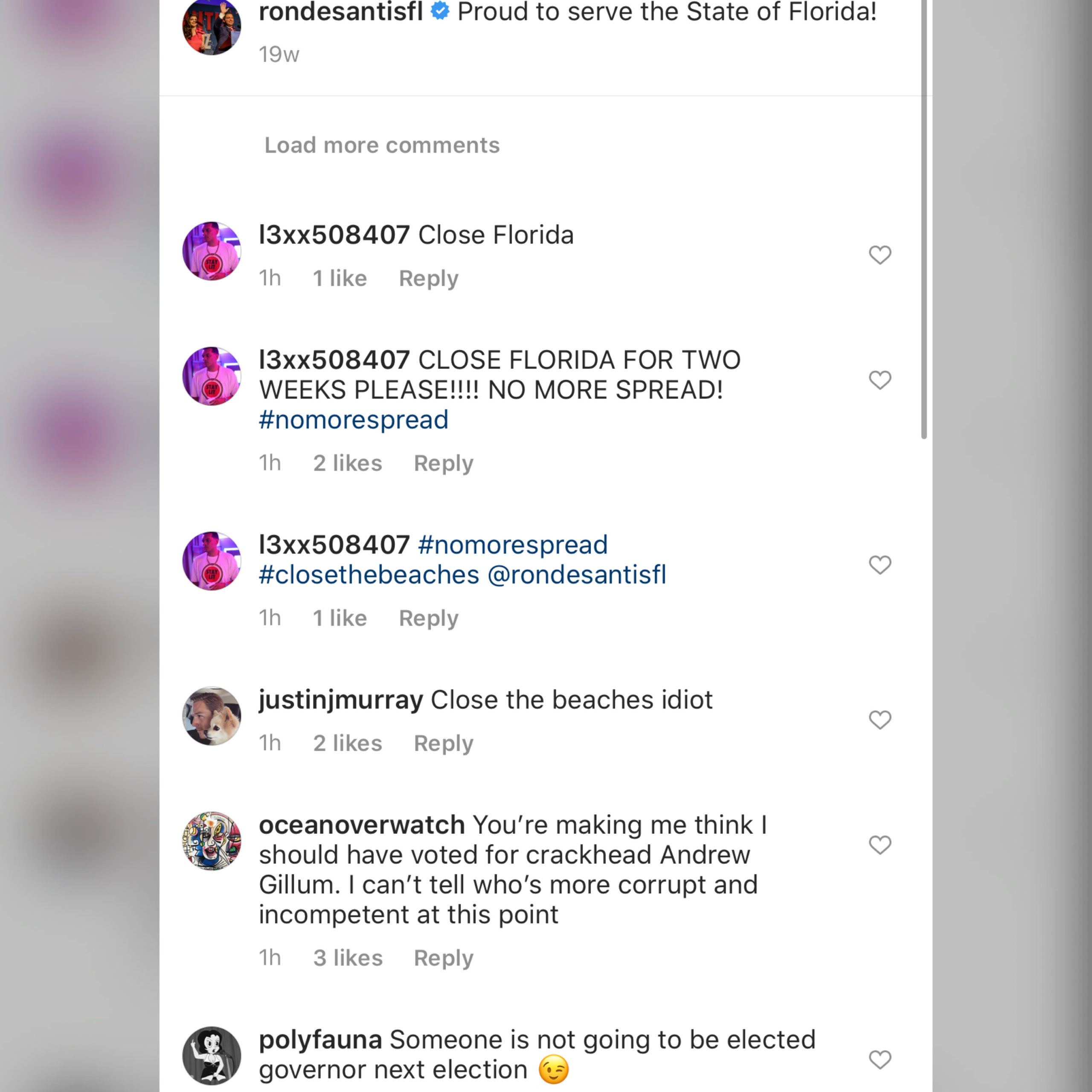The image size is (1092, 1092).
Task: Tap heart on the #closethebeaches comment
Action: coord(880,565)
